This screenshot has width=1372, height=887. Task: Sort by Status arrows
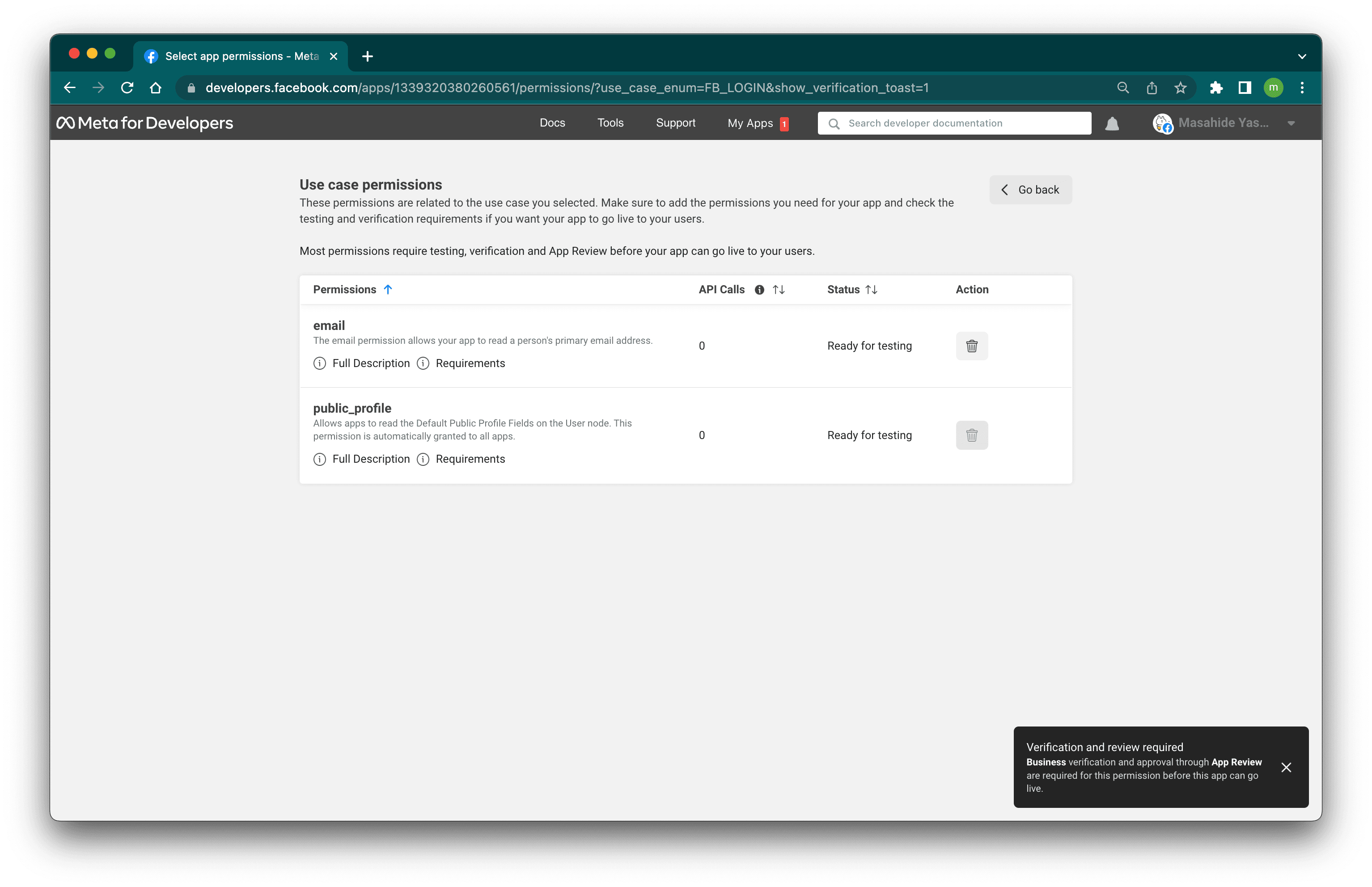pos(871,290)
